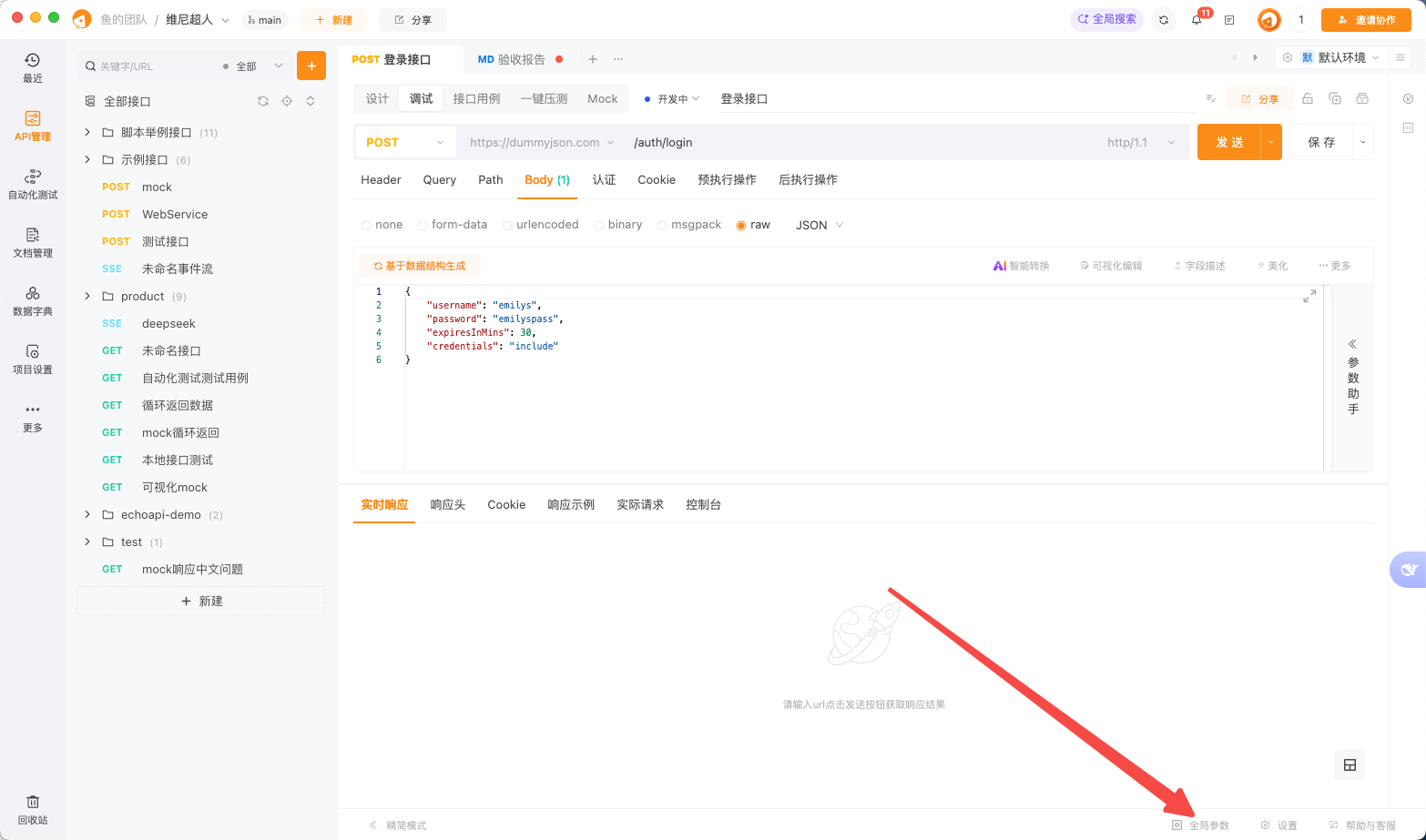Open the 开发中 status dropdown
Screen dimensions: 1426x840
coord(672,98)
